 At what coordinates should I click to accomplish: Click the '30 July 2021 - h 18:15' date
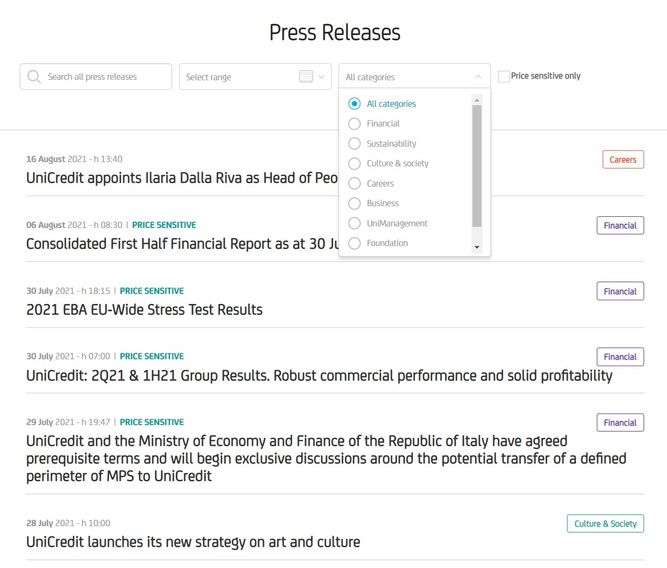click(x=68, y=291)
